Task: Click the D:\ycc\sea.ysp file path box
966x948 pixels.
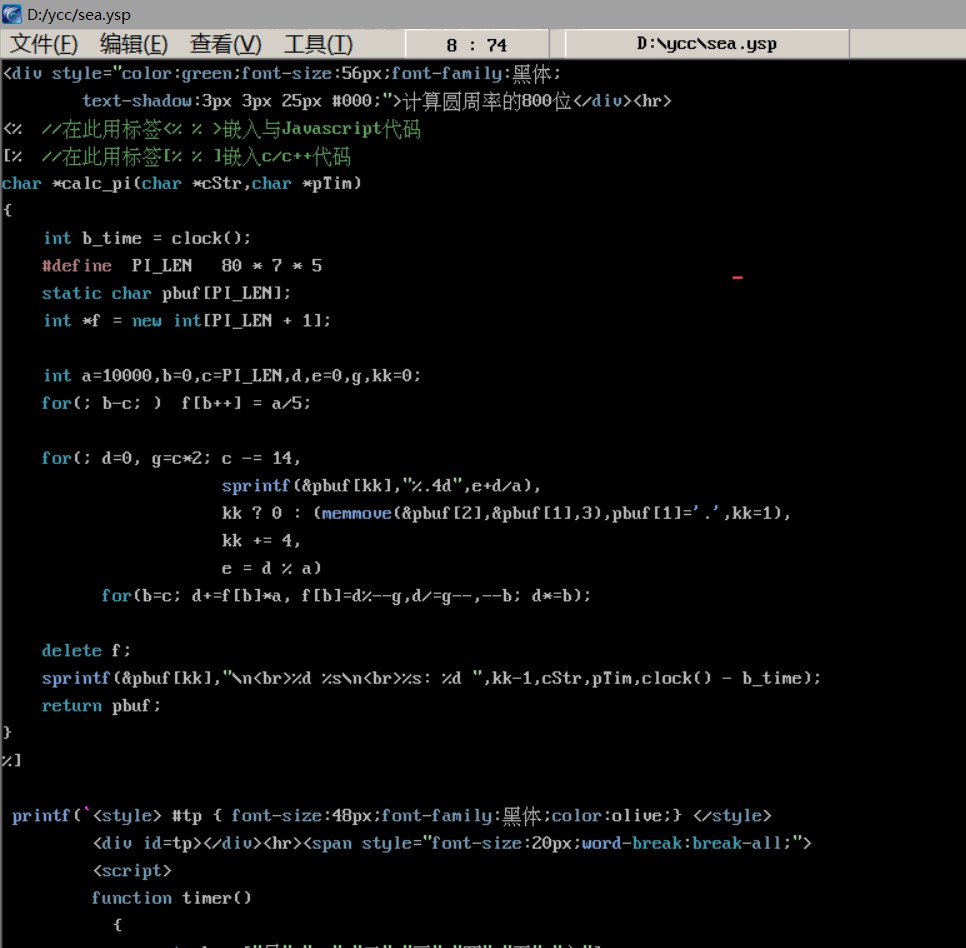Action: (x=706, y=44)
